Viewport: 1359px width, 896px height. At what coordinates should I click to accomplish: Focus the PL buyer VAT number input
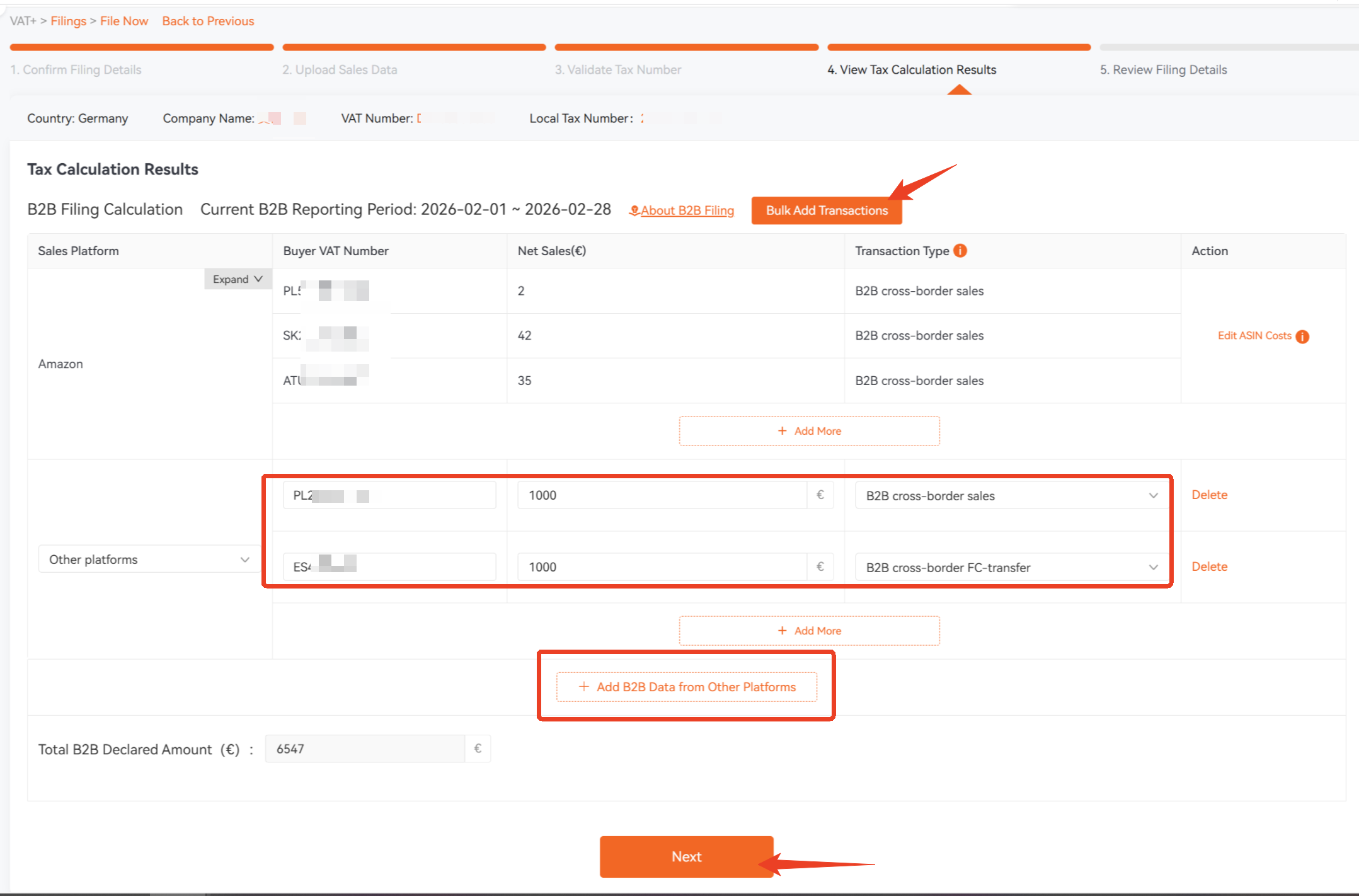389,495
